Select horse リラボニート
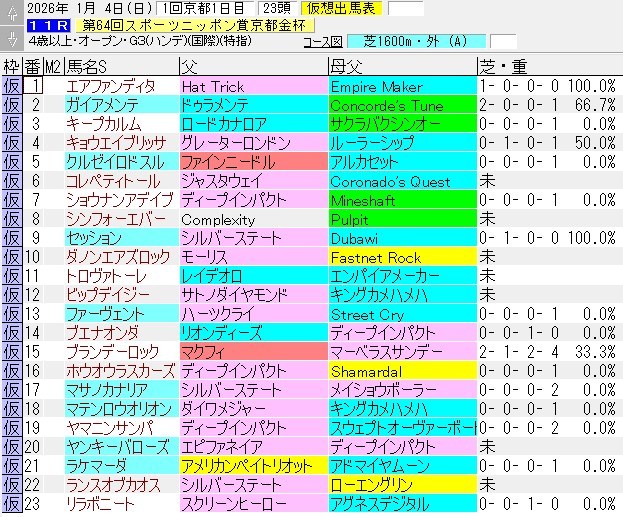The image size is (623, 517). pos(122,504)
